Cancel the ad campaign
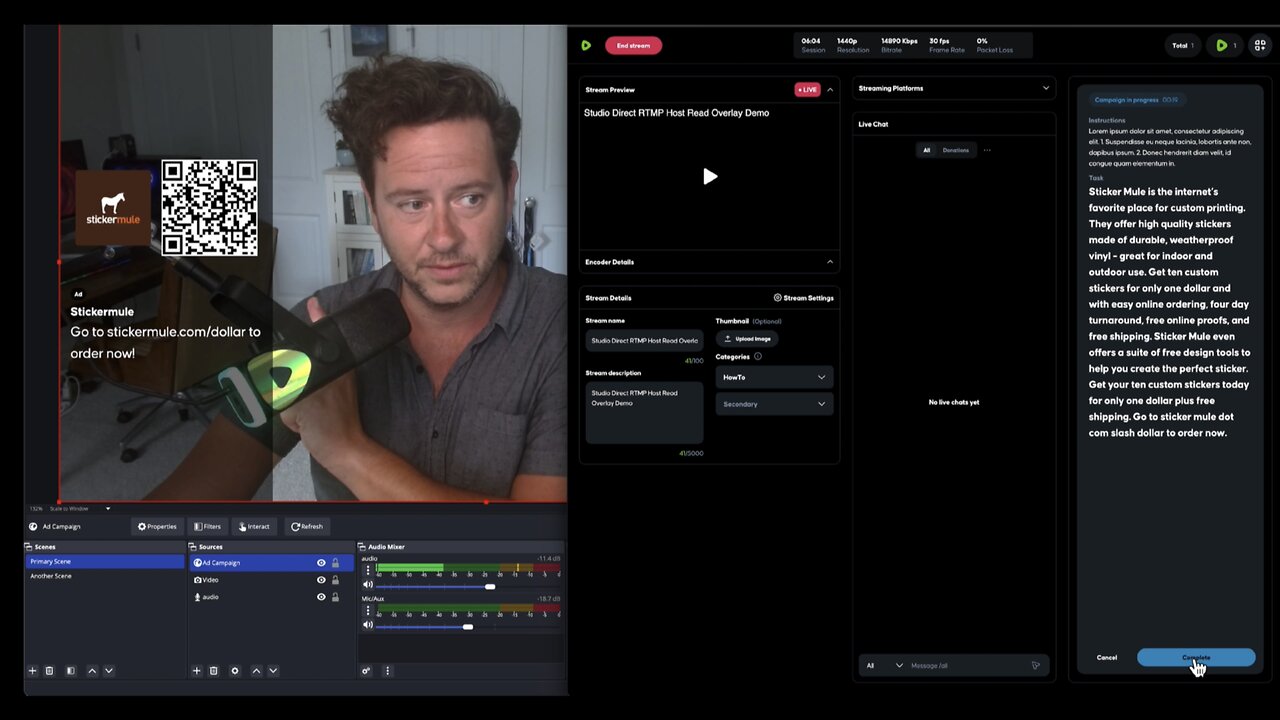 (1107, 657)
